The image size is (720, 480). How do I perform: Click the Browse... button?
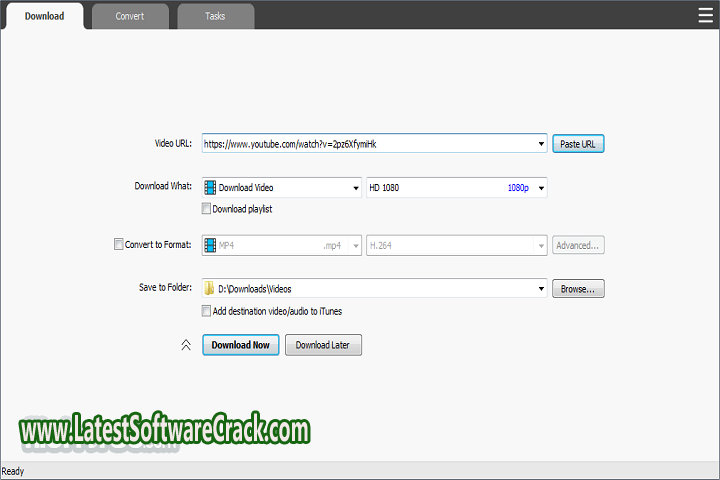578,289
